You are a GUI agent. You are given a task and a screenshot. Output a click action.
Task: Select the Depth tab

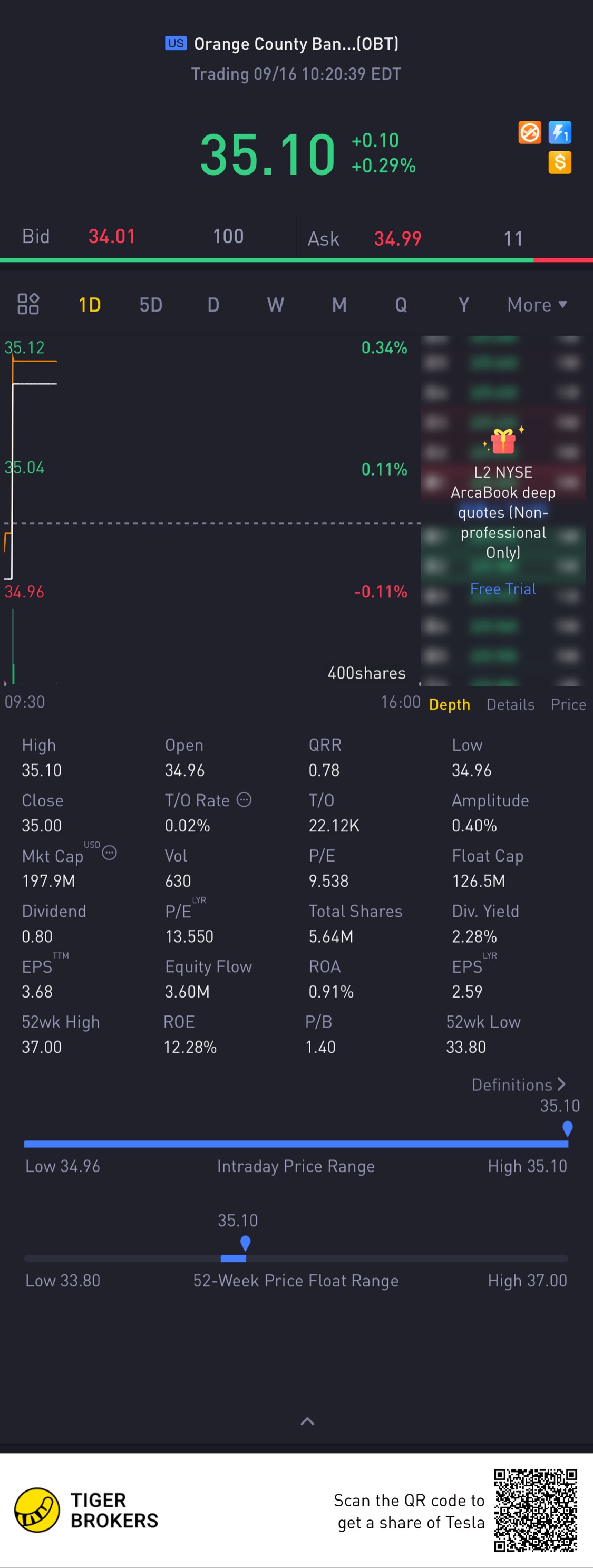click(x=449, y=704)
